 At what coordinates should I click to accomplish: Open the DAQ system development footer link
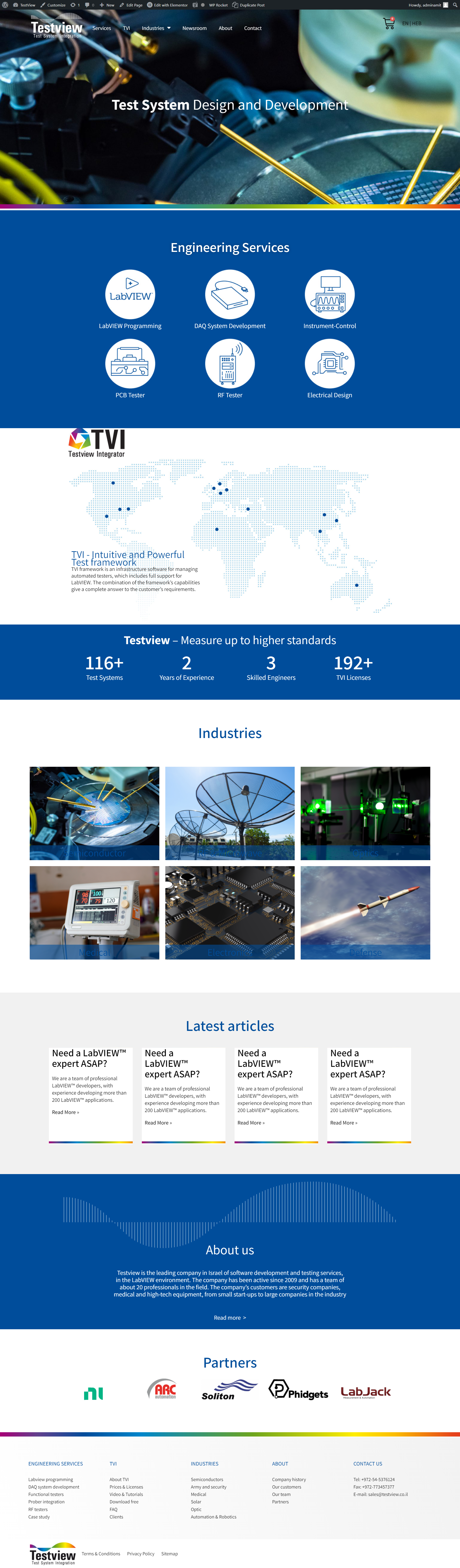54,1487
